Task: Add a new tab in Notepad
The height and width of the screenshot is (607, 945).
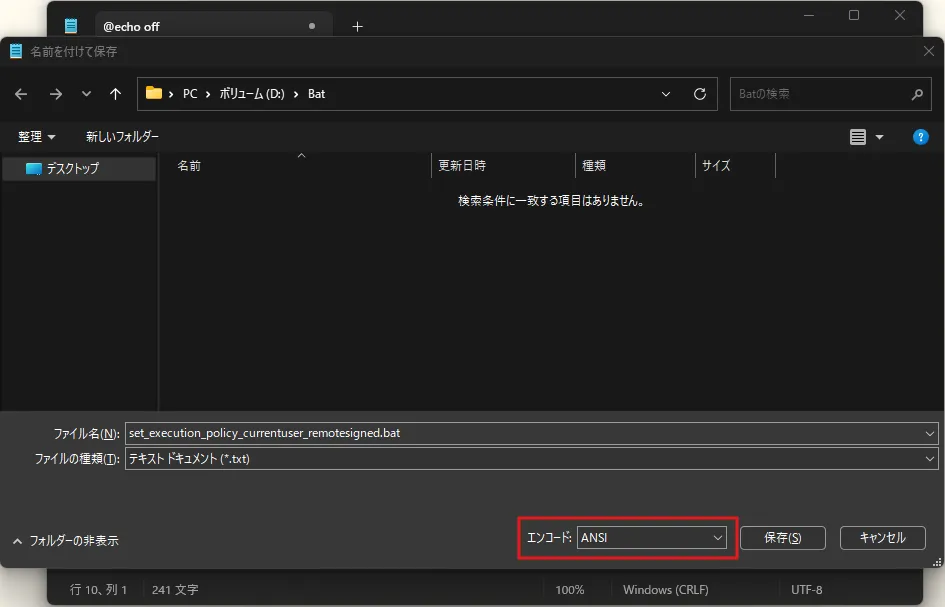Action: pyautogui.click(x=357, y=27)
